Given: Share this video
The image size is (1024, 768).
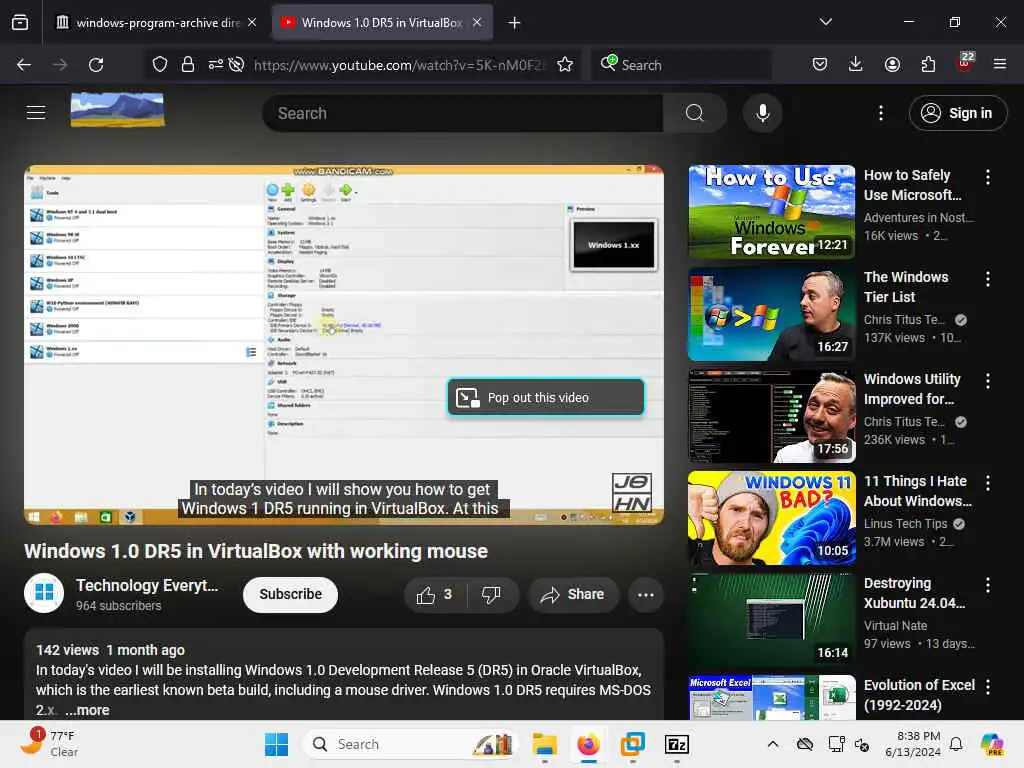Looking at the screenshot, I should click(573, 594).
